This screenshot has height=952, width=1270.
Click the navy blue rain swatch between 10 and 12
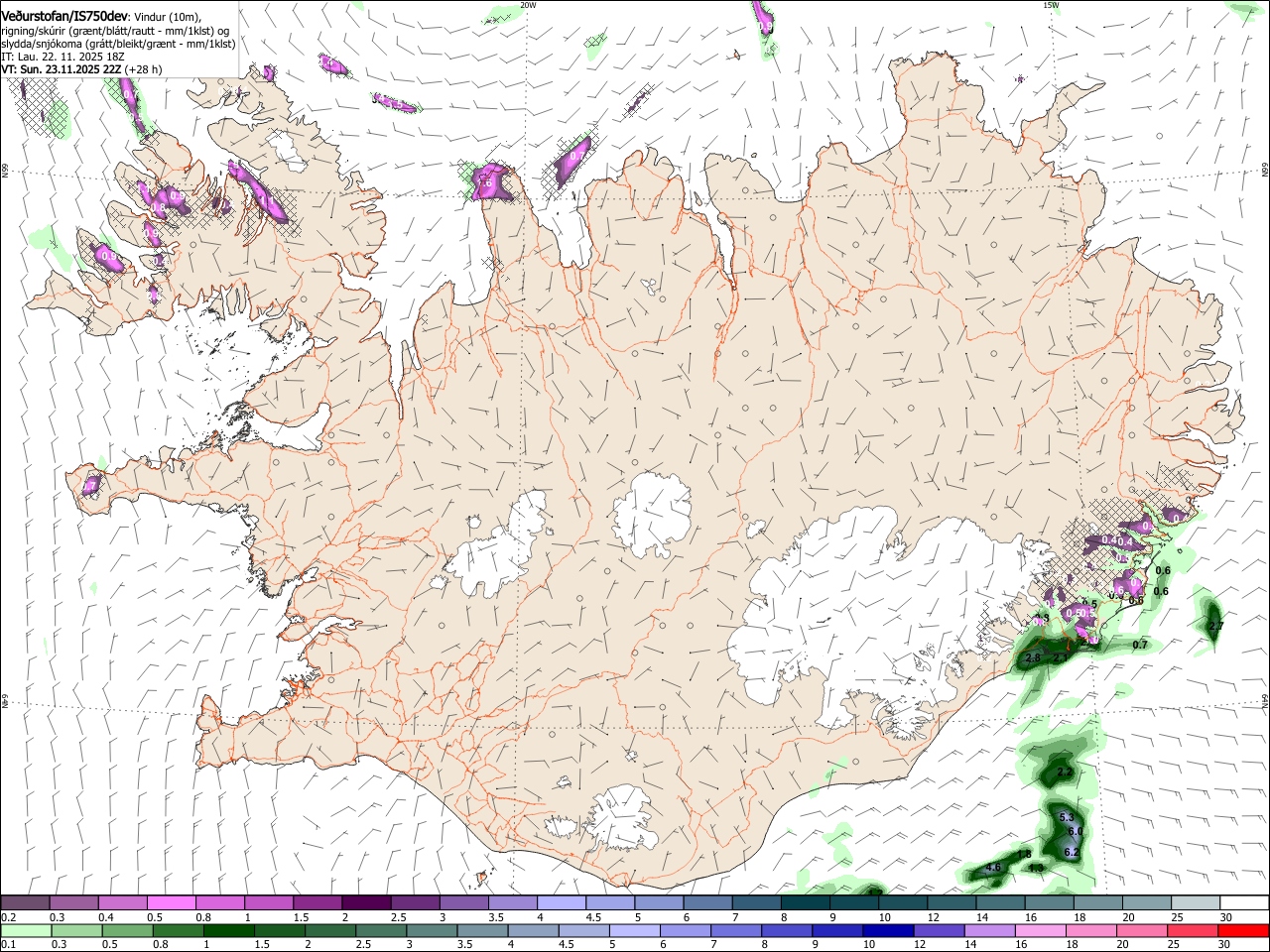click(886, 930)
